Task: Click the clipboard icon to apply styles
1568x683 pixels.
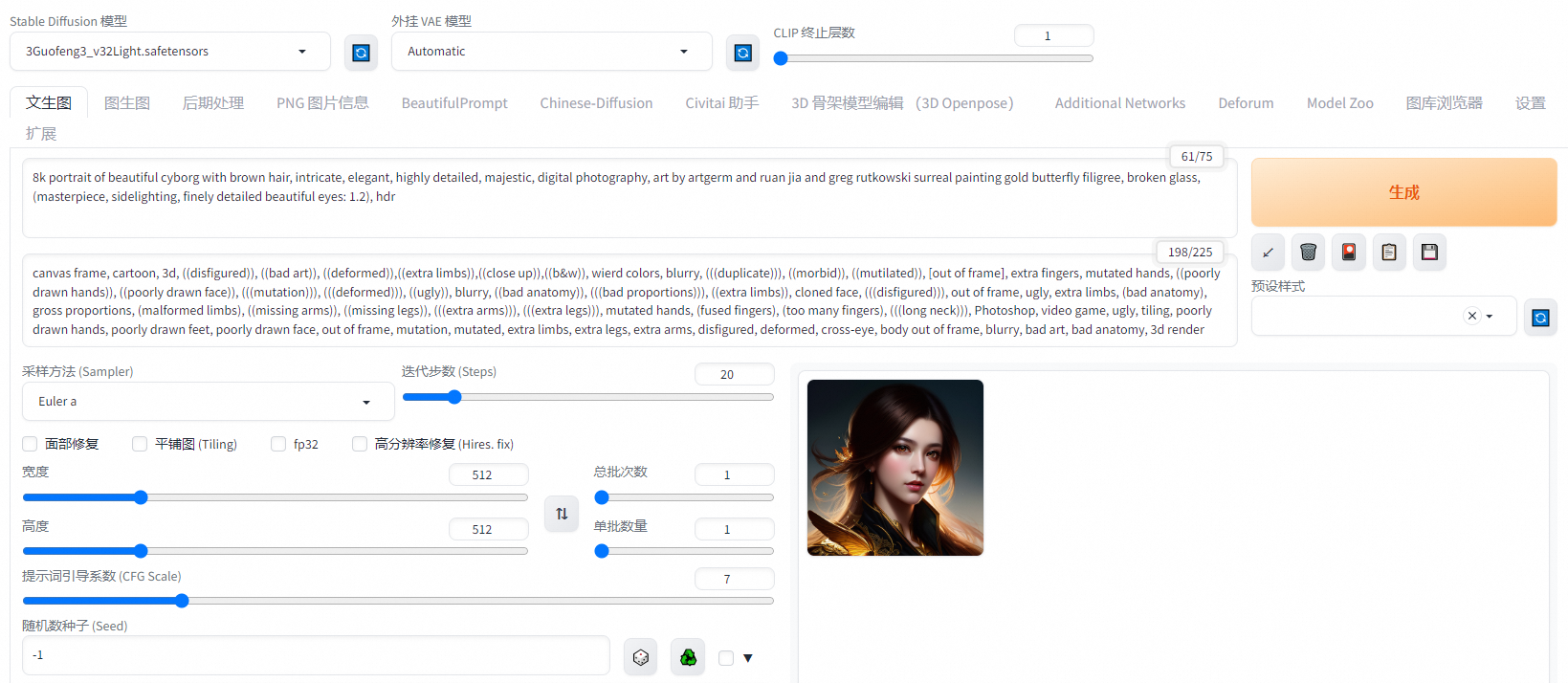Action: point(1389,252)
